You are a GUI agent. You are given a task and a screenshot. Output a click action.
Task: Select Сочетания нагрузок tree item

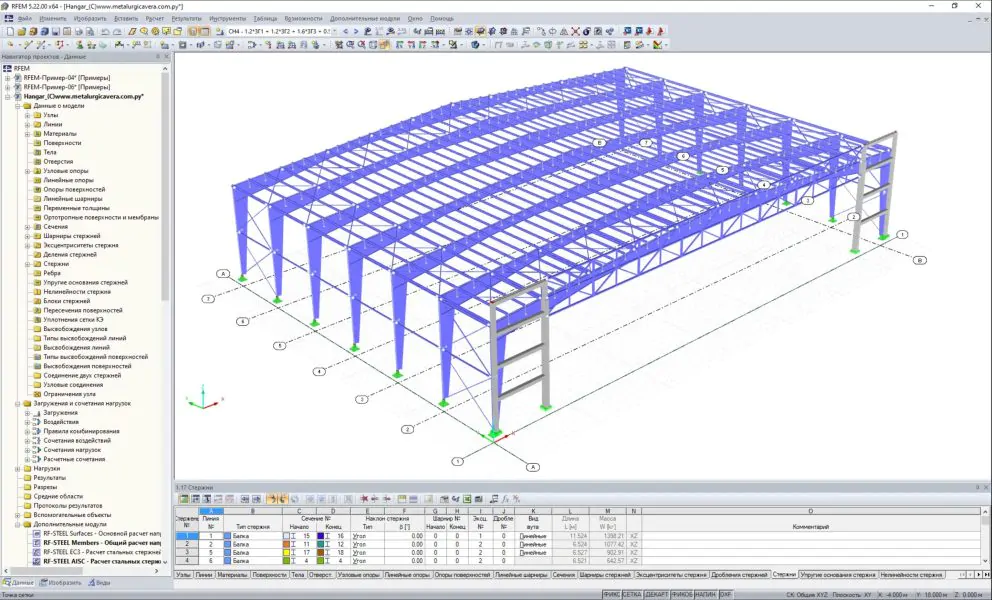(x=71, y=450)
